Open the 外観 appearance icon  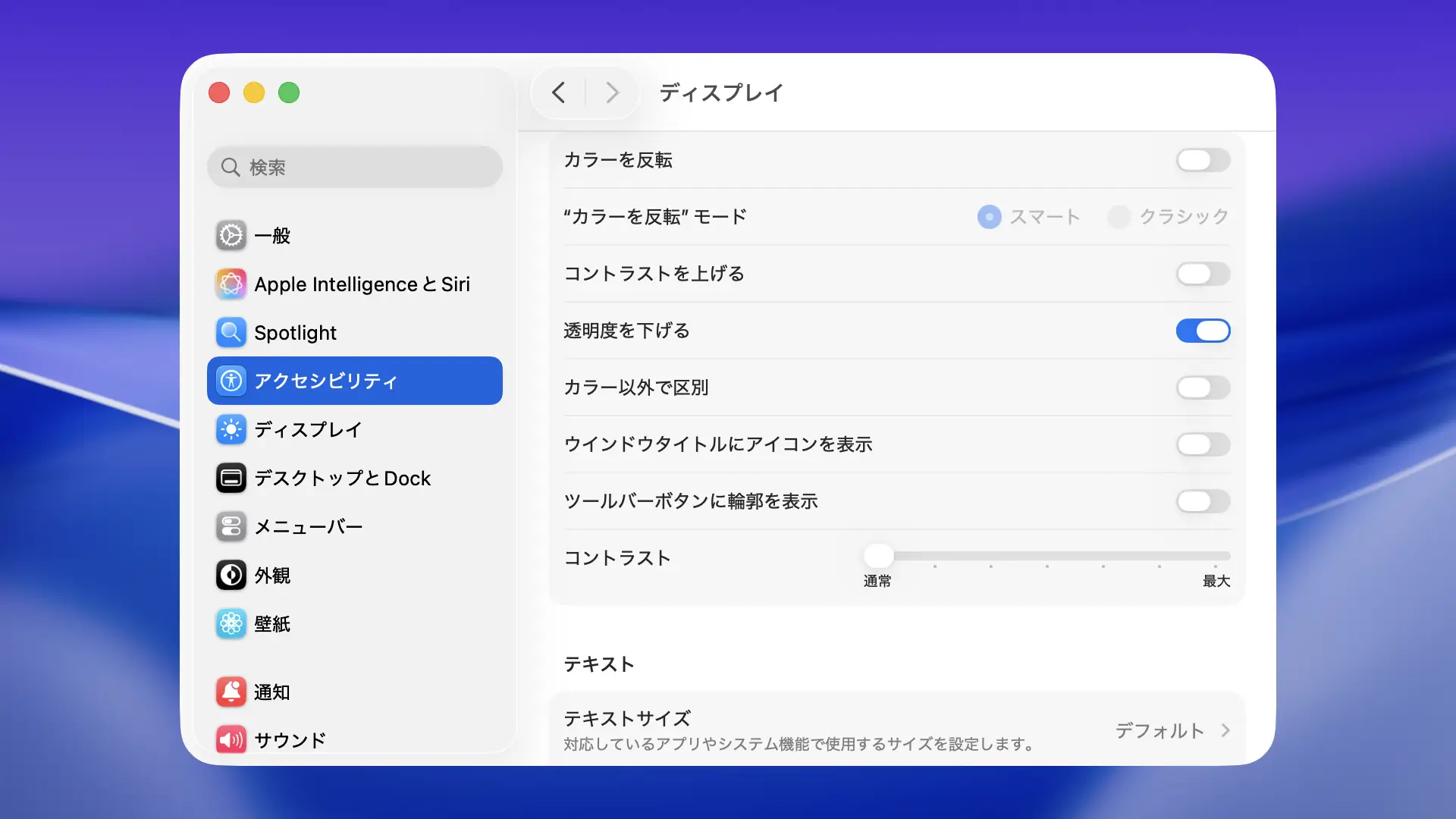point(231,576)
